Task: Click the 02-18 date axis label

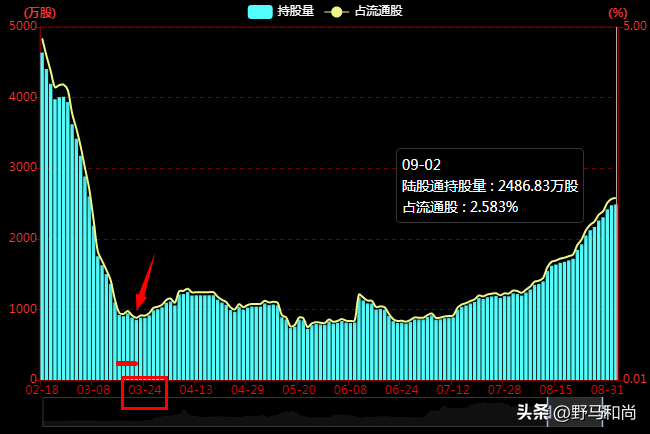Action: 42,390
